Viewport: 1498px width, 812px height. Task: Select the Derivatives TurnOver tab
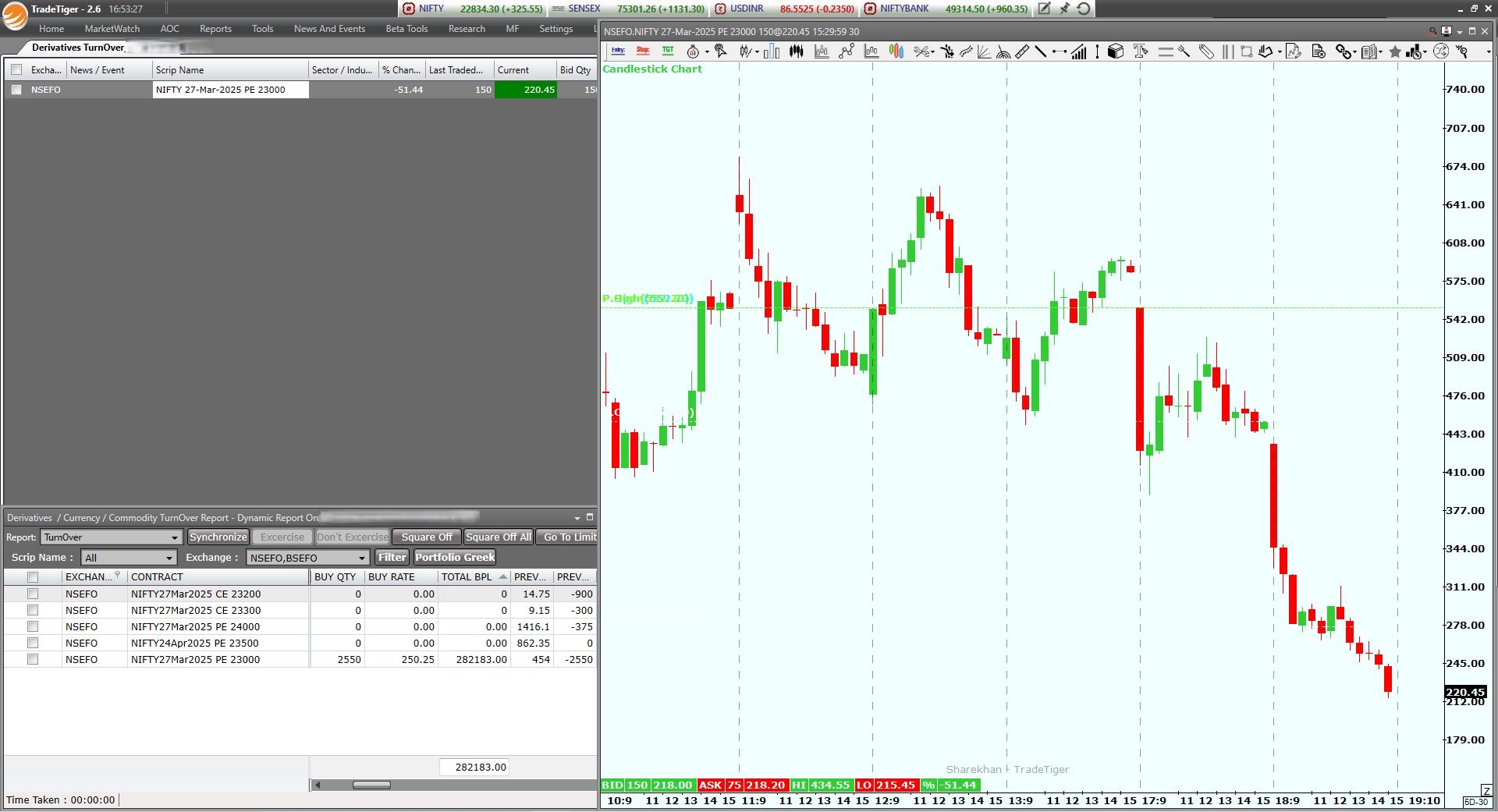tap(78, 48)
